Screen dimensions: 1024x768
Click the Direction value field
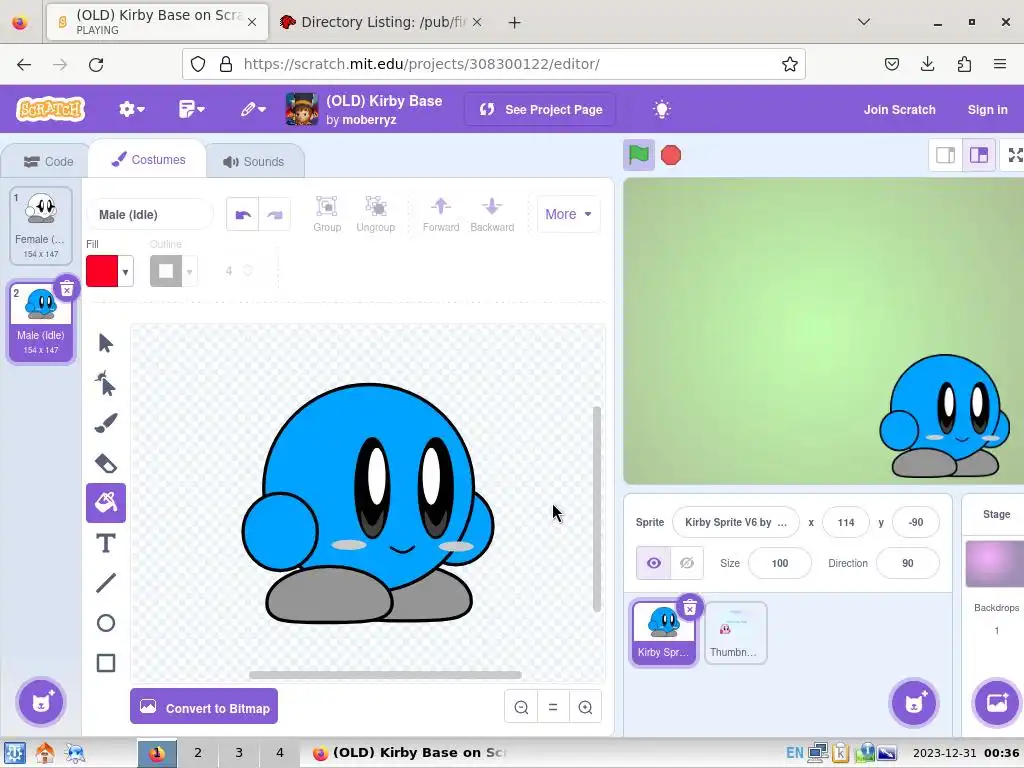(908, 563)
